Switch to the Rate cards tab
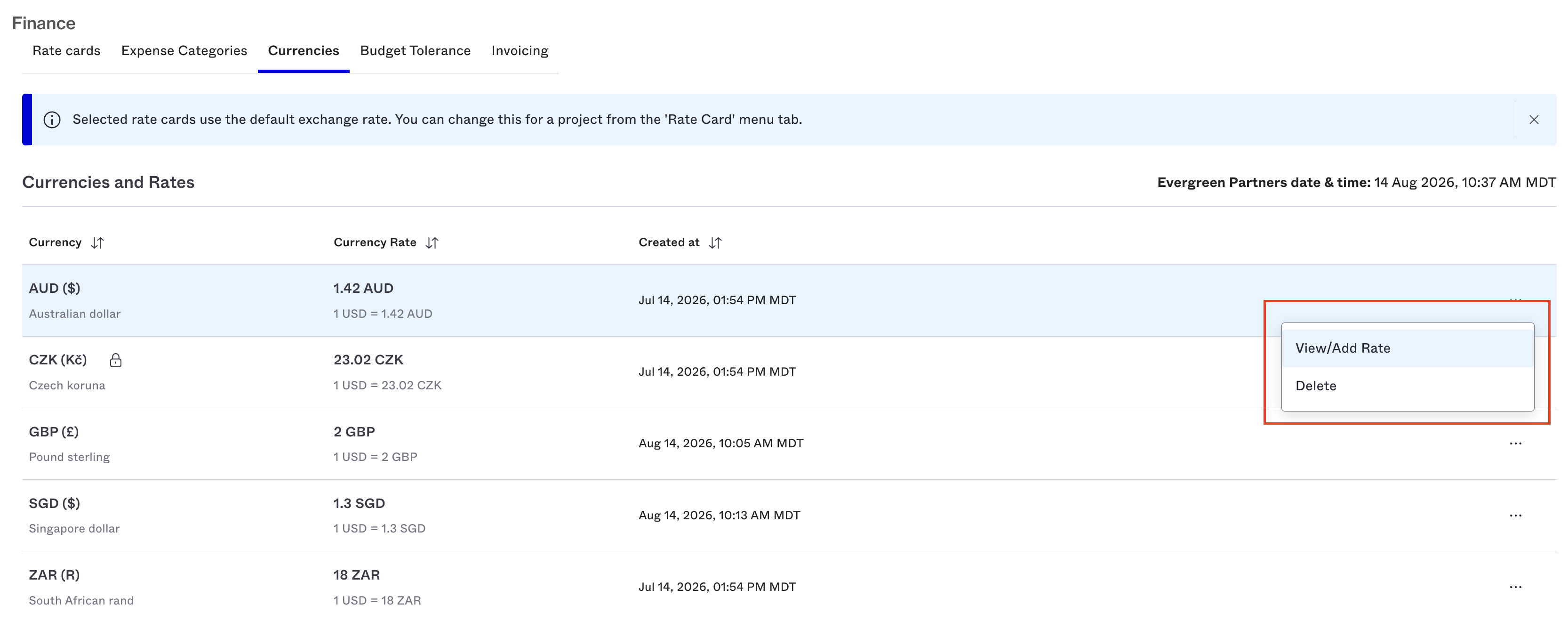1568x629 pixels. [x=66, y=50]
